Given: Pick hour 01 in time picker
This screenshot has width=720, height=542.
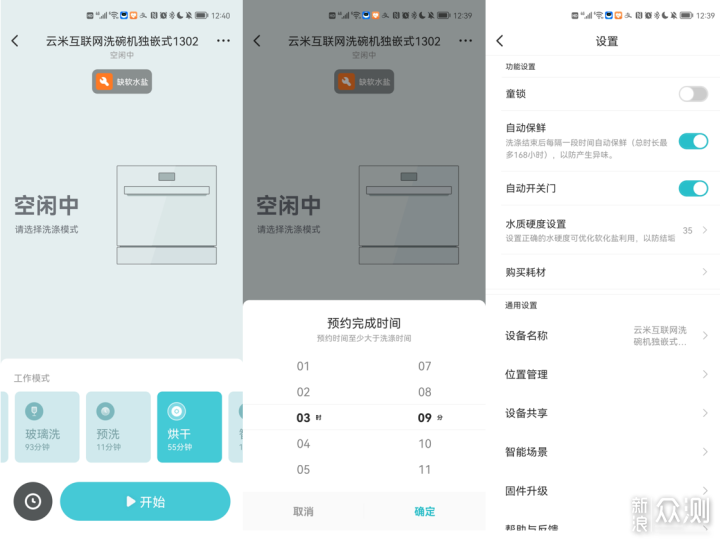Looking at the screenshot, I should tap(303, 366).
